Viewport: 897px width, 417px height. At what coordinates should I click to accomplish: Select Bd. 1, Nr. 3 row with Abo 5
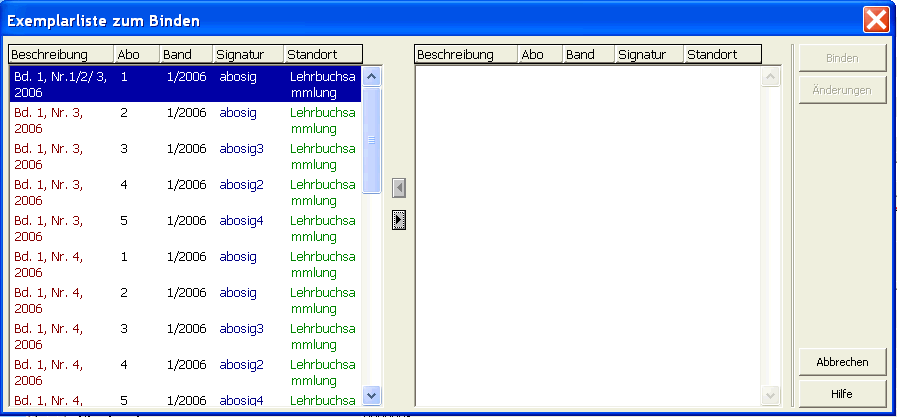185,229
